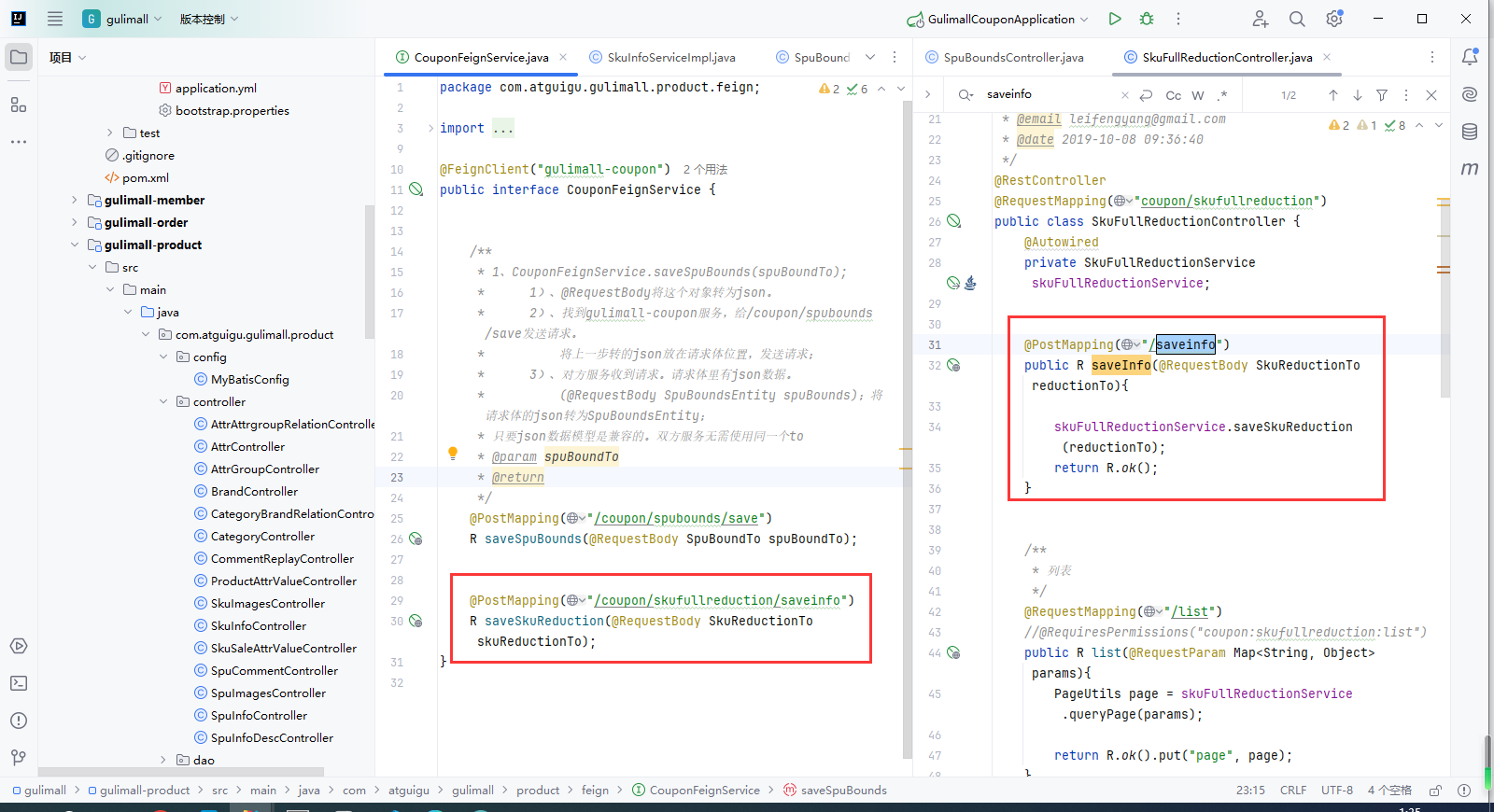Show more tool windows ellipsis in left sidebar
1494x812 pixels.
point(19,142)
